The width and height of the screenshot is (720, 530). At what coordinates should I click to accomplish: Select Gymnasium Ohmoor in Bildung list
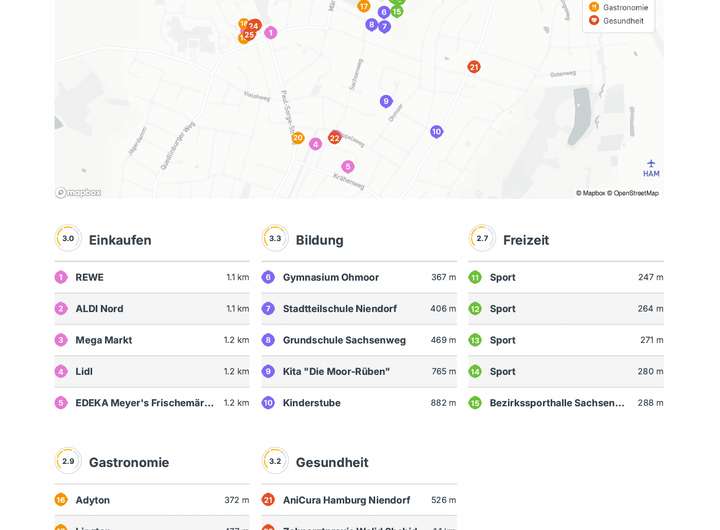tap(330, 277)
